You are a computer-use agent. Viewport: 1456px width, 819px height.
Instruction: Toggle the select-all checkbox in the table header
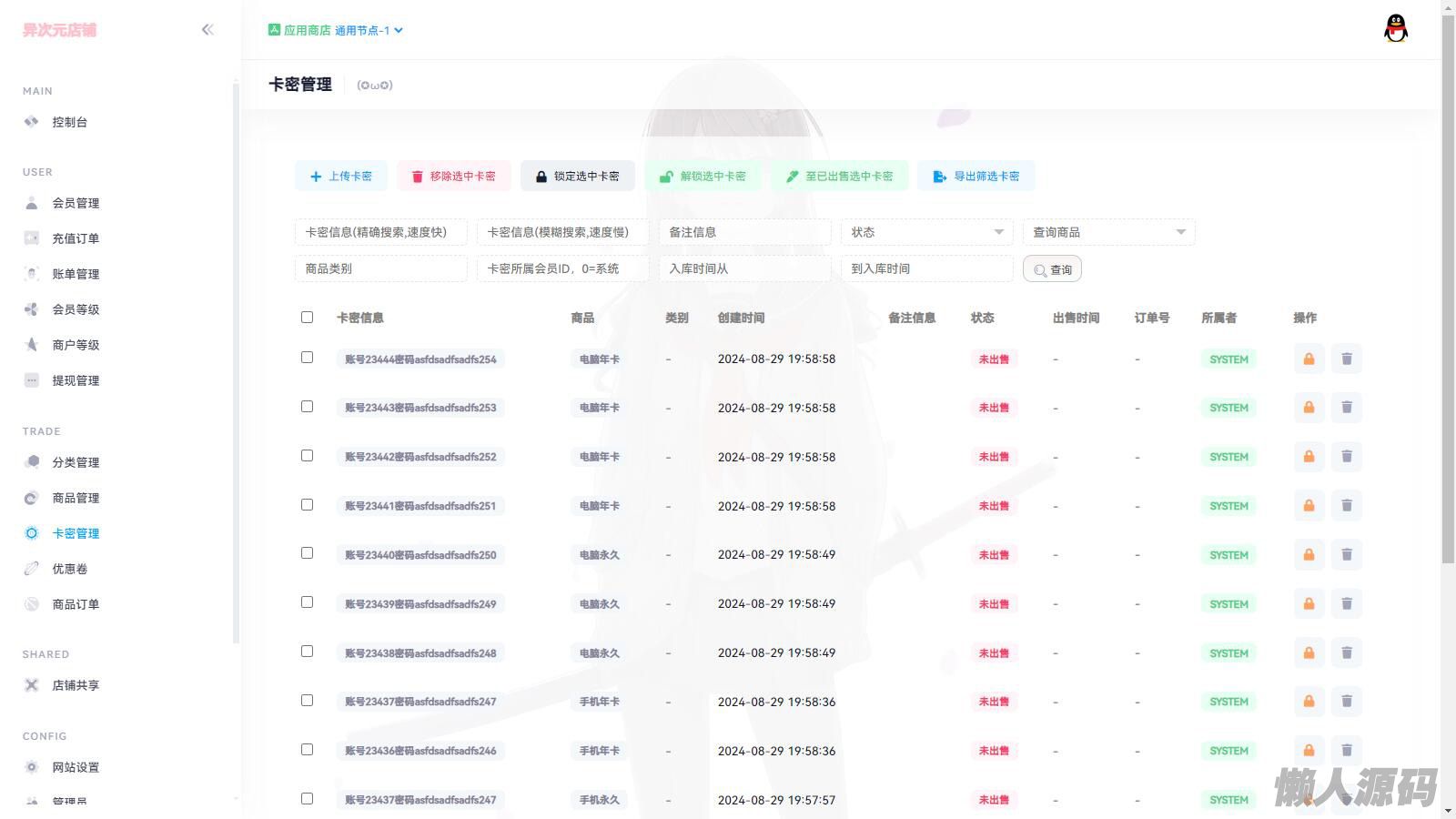[x=307, y=318]
